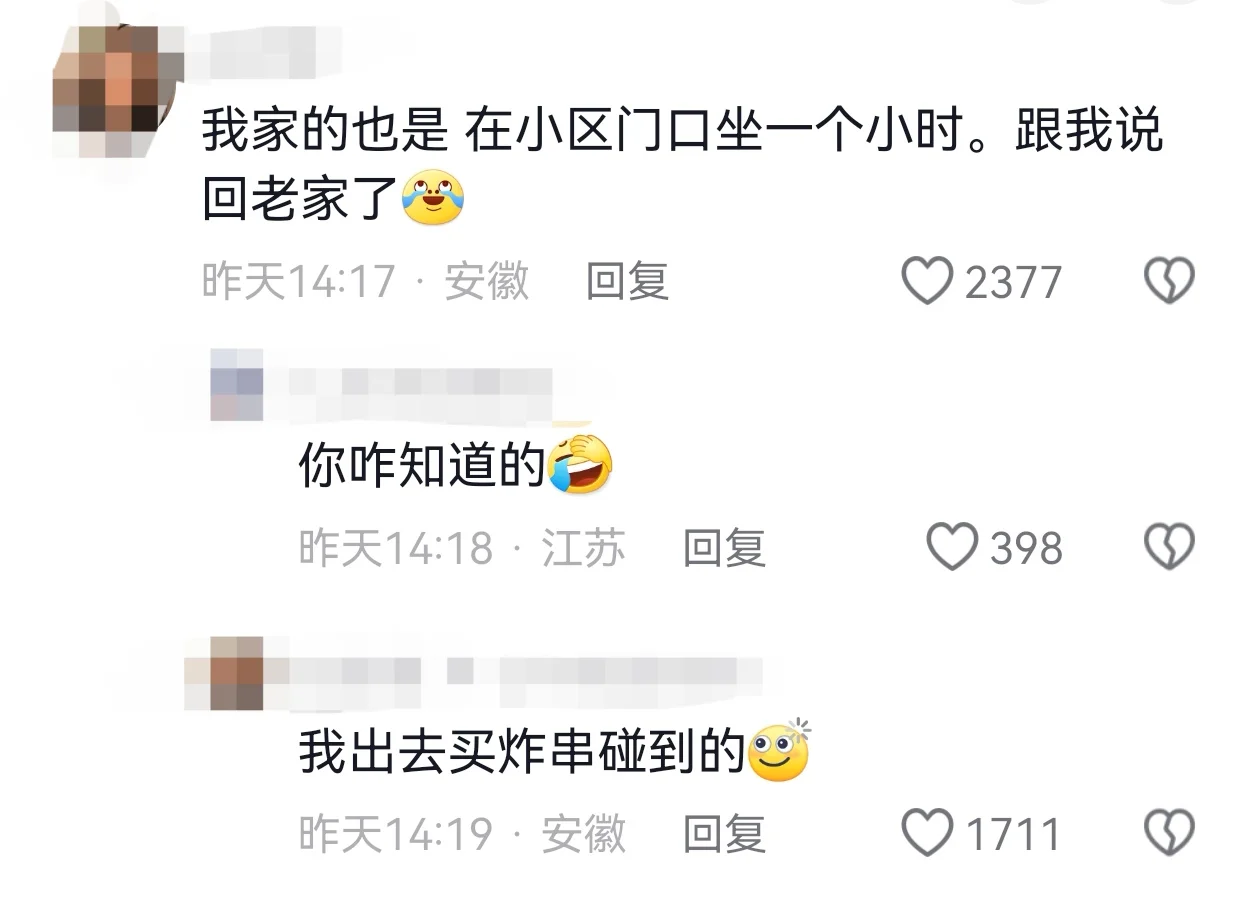Tap the reply text 我出去买炸串碰到的

click(x=522, y=753)
